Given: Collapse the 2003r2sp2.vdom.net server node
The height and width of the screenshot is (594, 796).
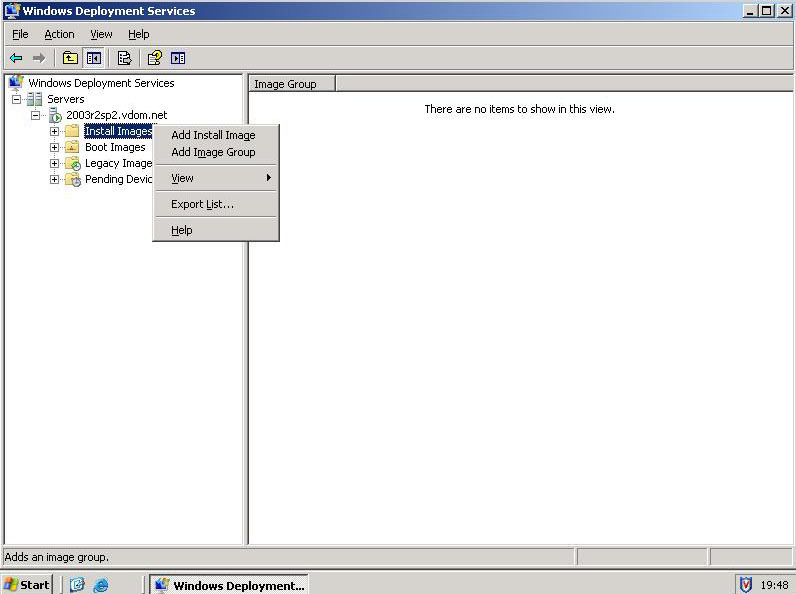Looking at the screenshot, I should (x=36, y=115).
